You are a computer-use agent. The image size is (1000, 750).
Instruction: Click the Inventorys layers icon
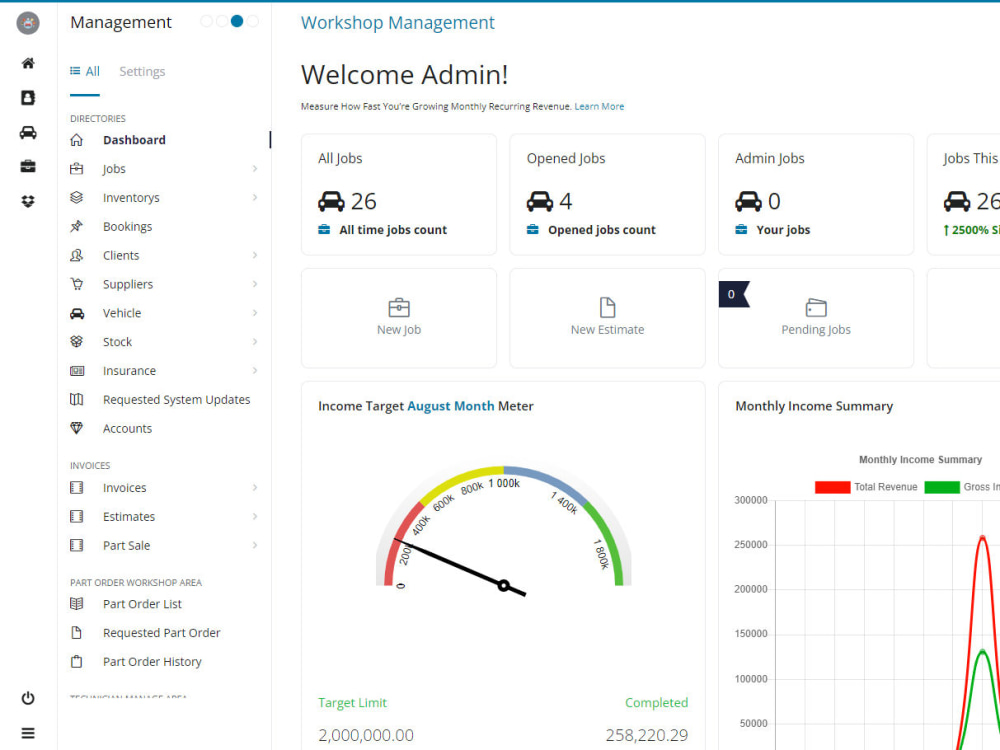click(x=77, y=197)
